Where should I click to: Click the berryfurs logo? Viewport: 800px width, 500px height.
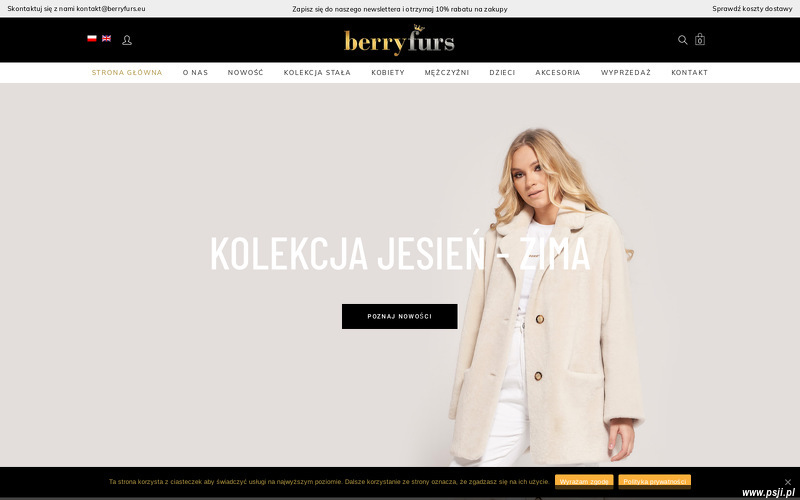point(399,40)
